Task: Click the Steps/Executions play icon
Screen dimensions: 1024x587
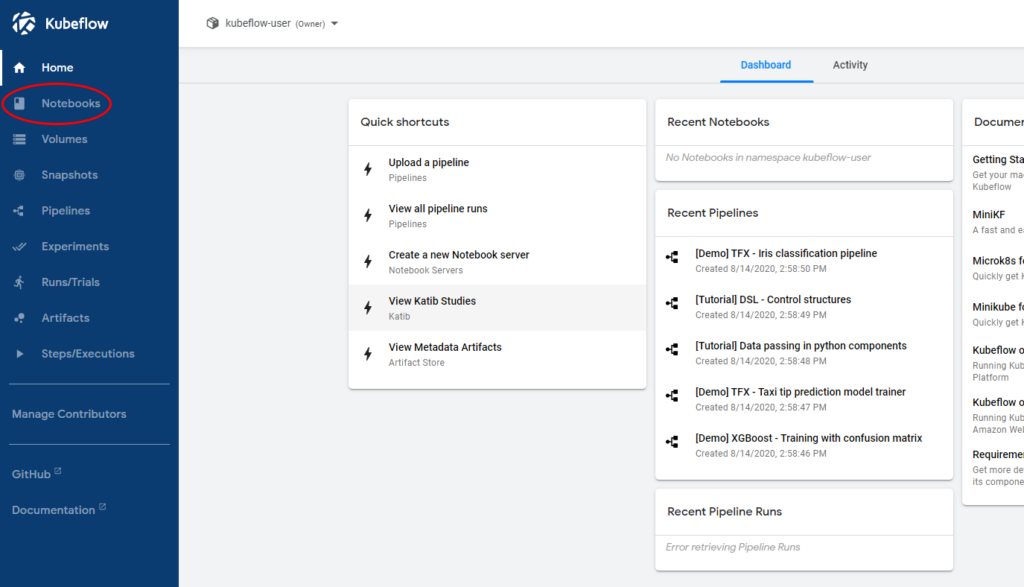Action: point(20,354)
